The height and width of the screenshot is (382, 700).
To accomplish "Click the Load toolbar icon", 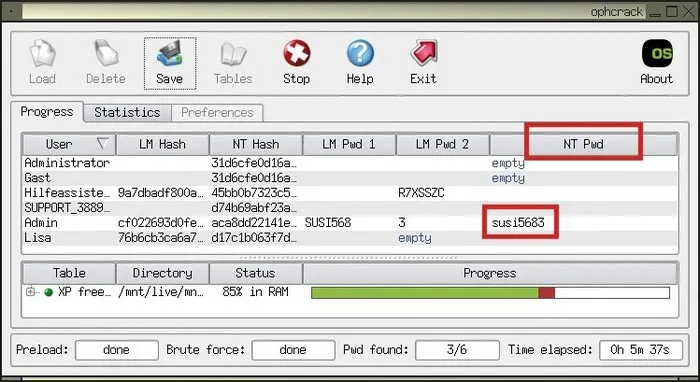I will (x=42, y=62).
